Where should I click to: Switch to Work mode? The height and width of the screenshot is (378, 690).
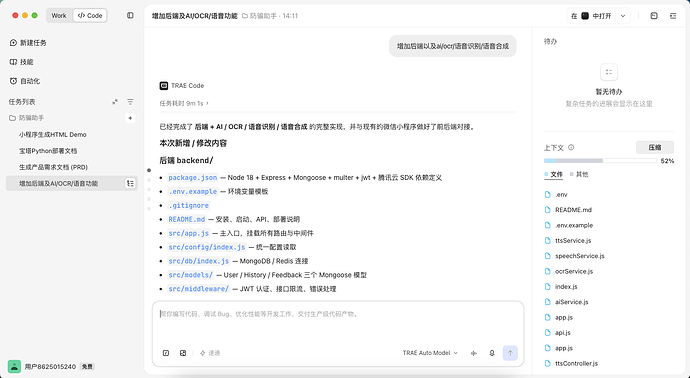(59, 15)
